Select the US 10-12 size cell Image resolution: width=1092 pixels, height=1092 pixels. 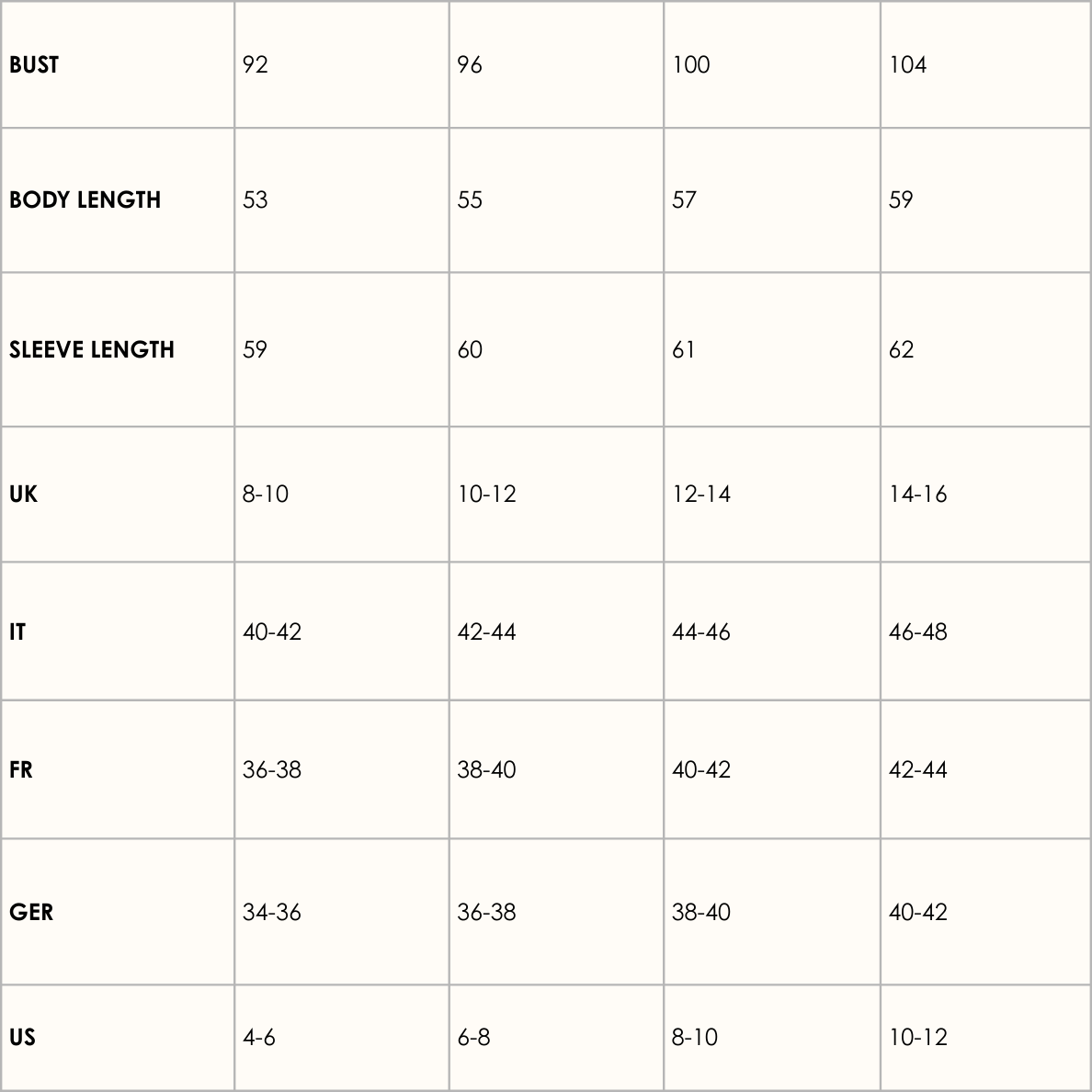(917, 1037)
